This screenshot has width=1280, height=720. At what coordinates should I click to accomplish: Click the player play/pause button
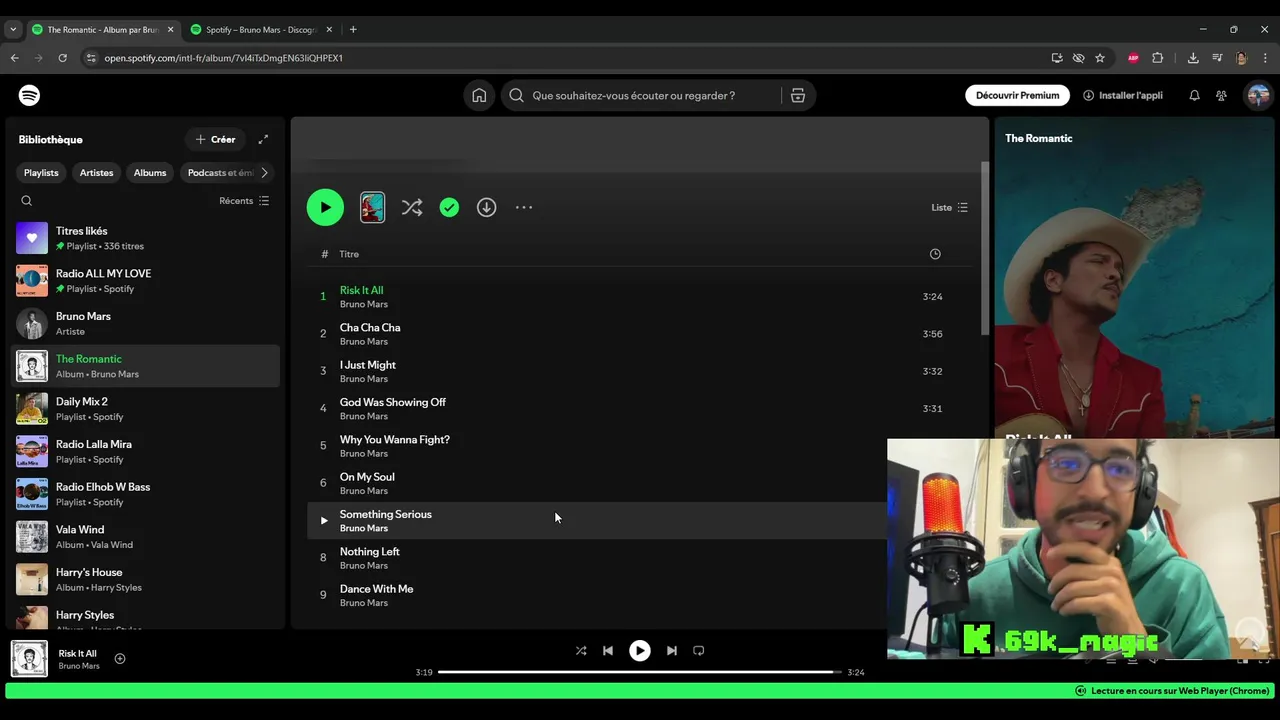(x=640, y=651)
